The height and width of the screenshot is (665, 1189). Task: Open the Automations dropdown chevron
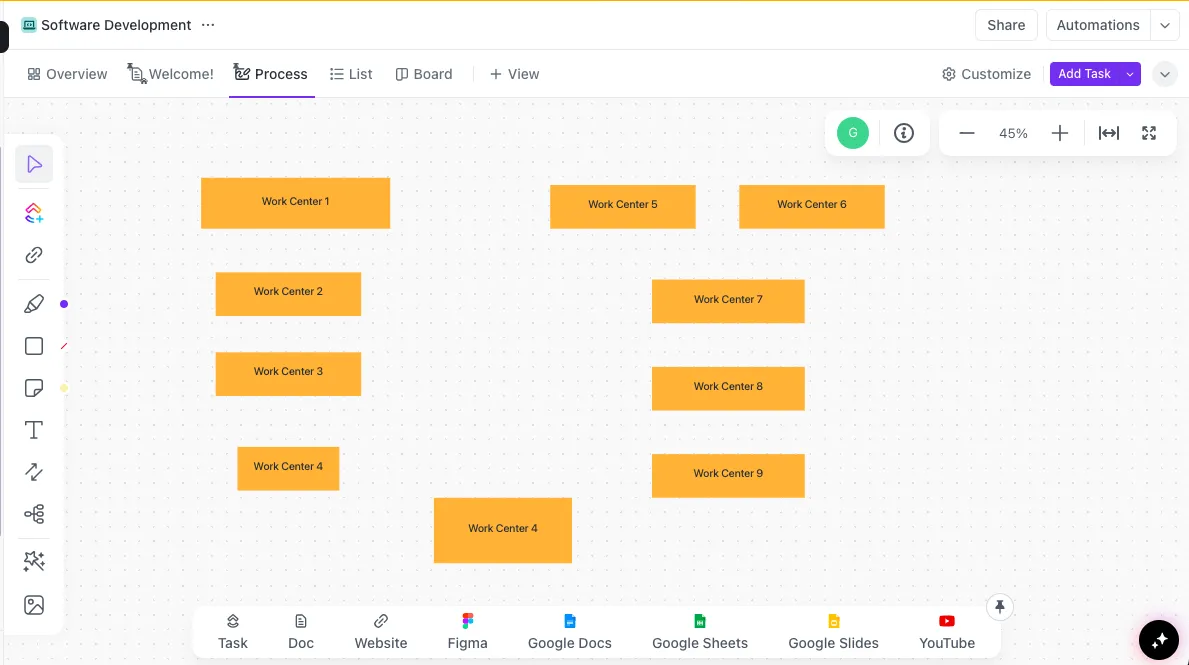(1165, 25)
